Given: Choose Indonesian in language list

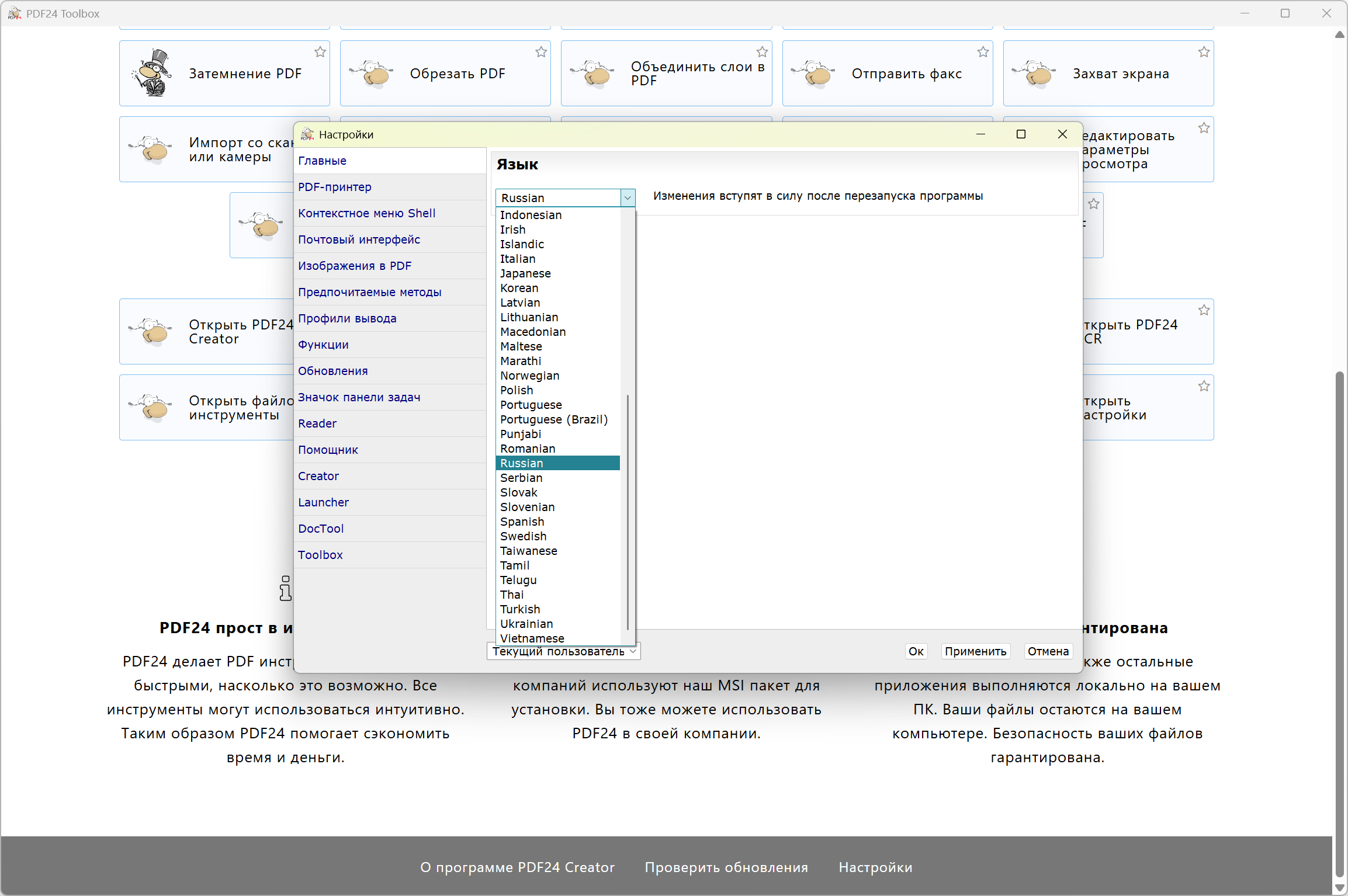Looking at the screenshot, I should coord(558,215).
